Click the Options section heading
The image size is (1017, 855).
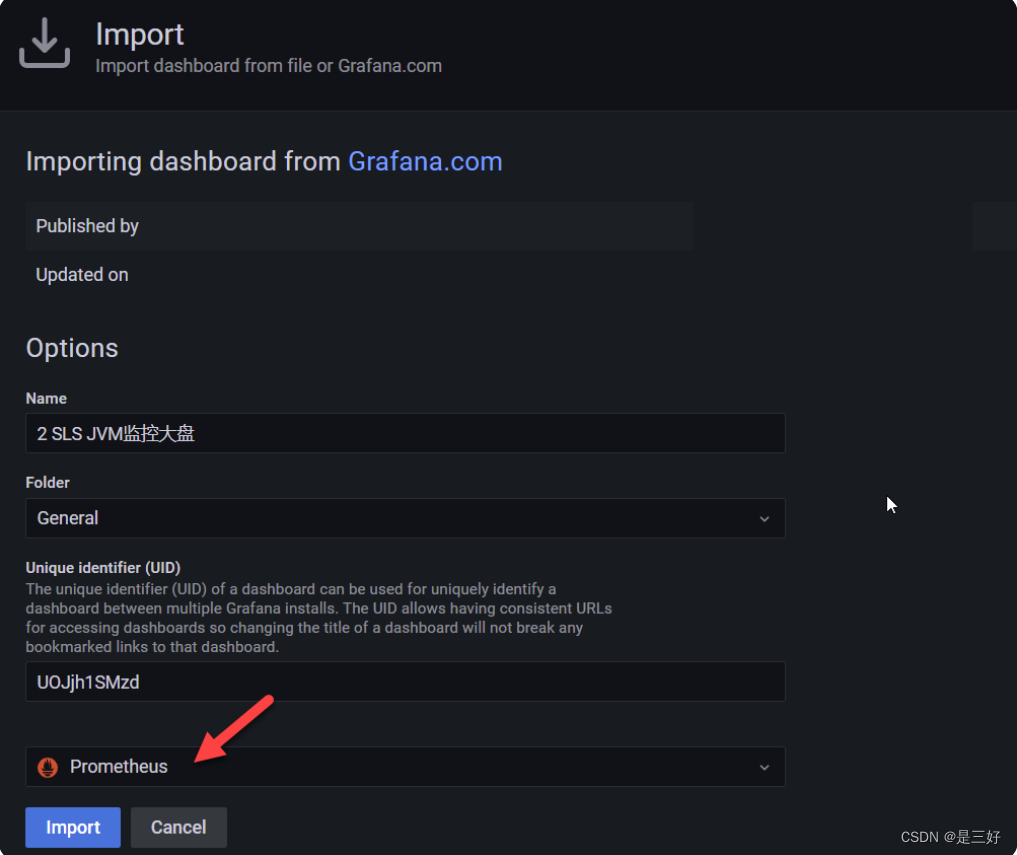72,348
